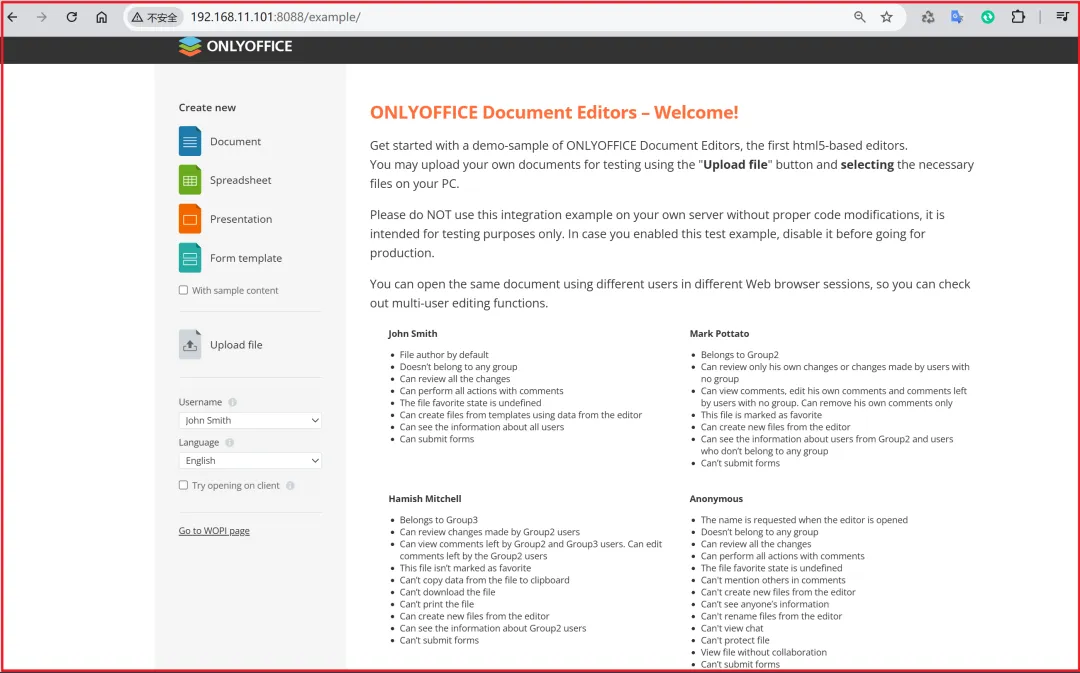Open the media control playlist icon
Image resolution: width=1080 pixels, height=673 pixels.
(1062, 17)
